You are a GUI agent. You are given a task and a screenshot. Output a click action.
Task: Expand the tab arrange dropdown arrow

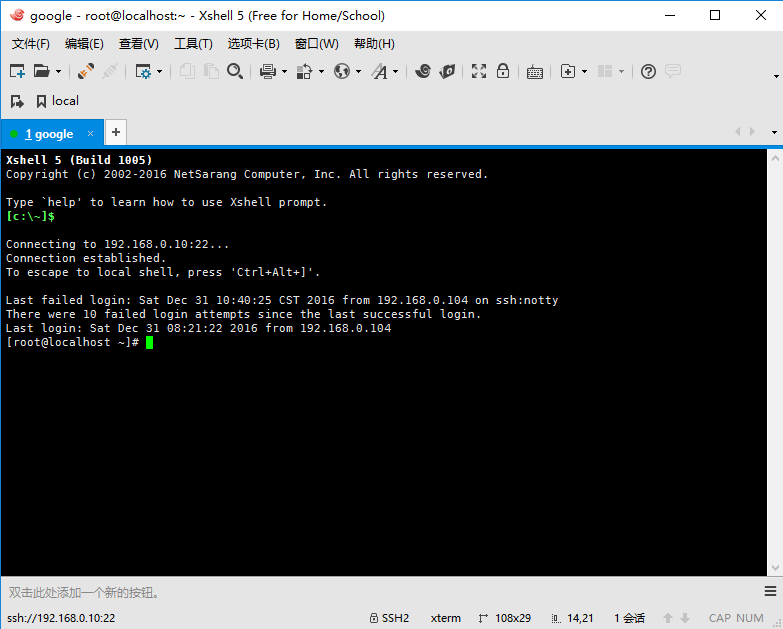(621, 72)
